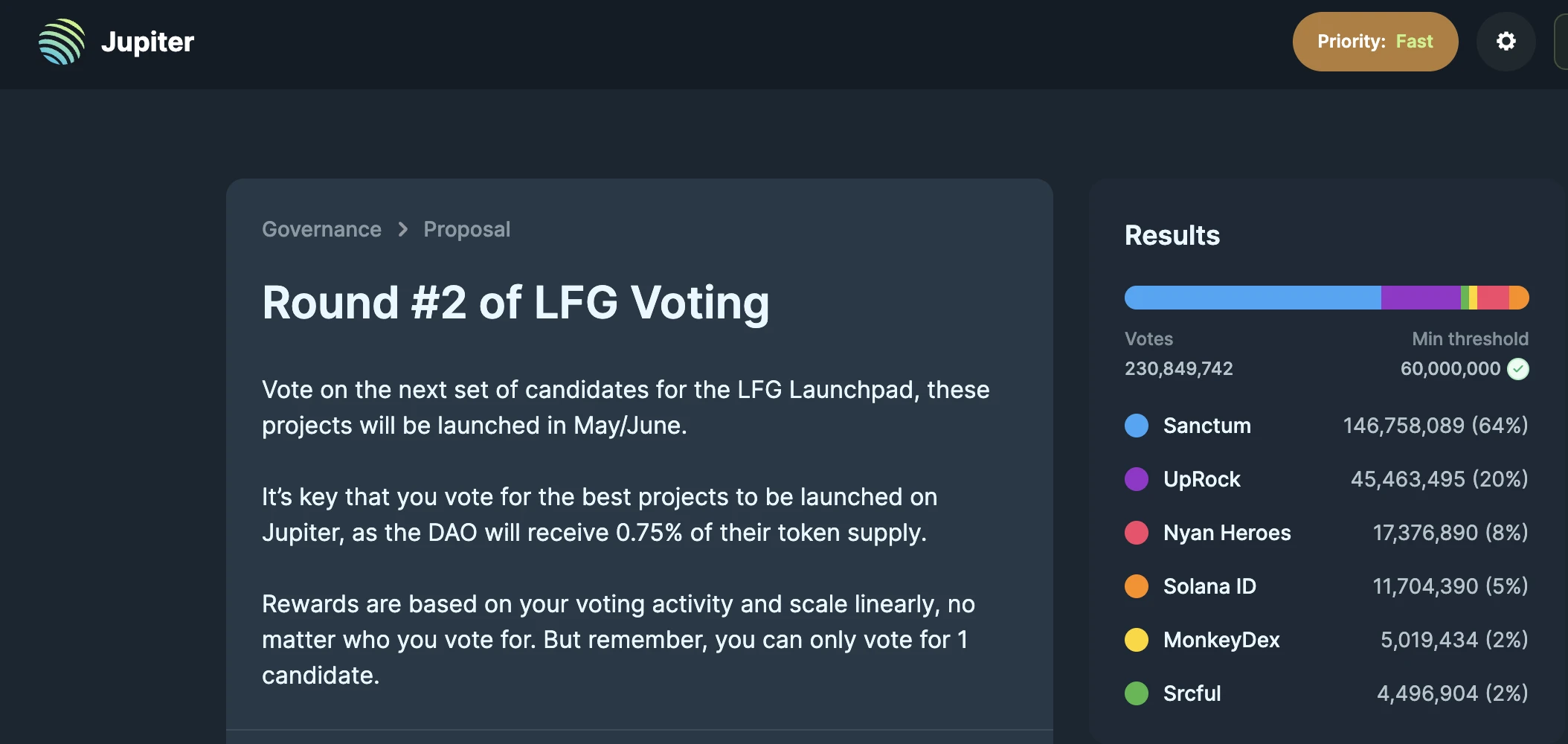Click the partially visible button right of the gear
The width and height of the screenshot is (1568, 744).
pos(1562,42)
